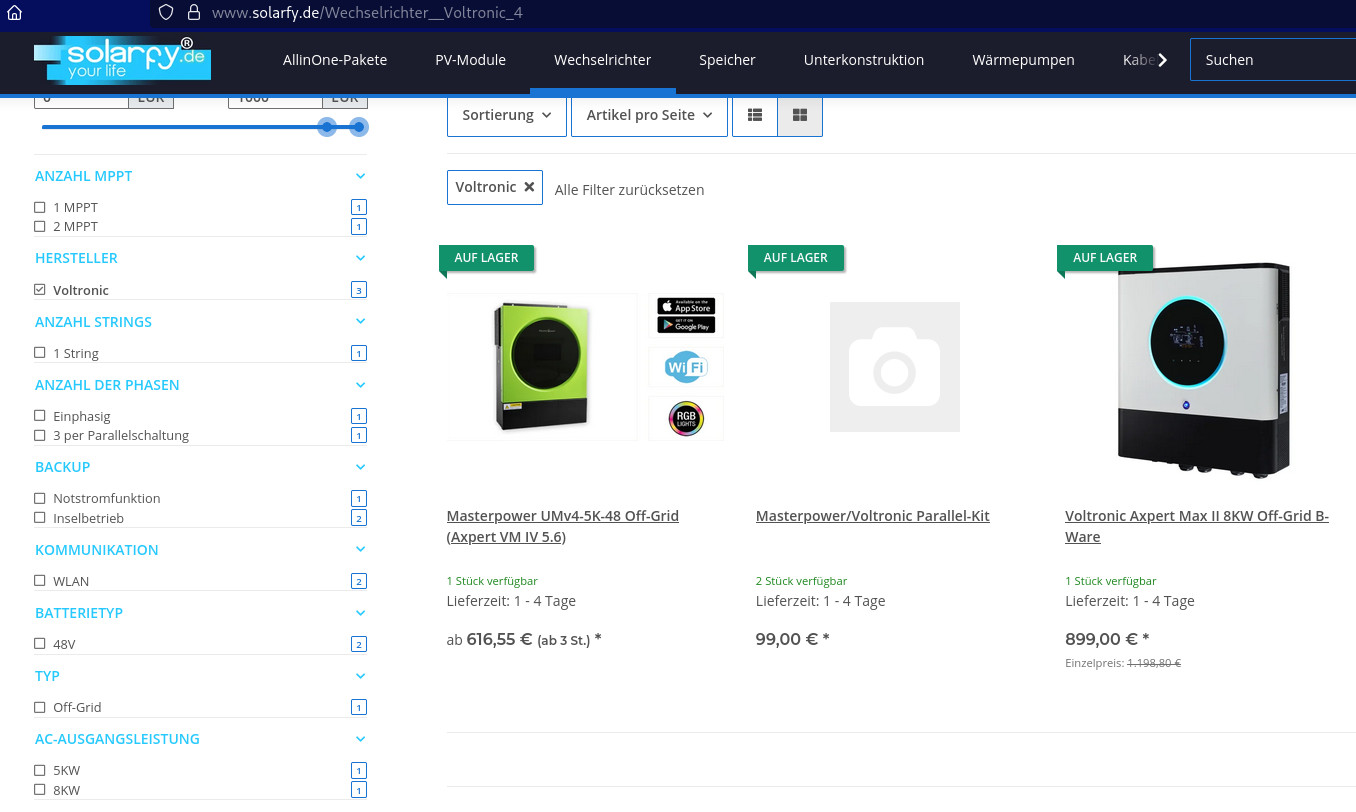Image resolution: width=1356 pixels, height=812 pixels.
Task: Enable the Einphasig filter
Action: [40, 416]
